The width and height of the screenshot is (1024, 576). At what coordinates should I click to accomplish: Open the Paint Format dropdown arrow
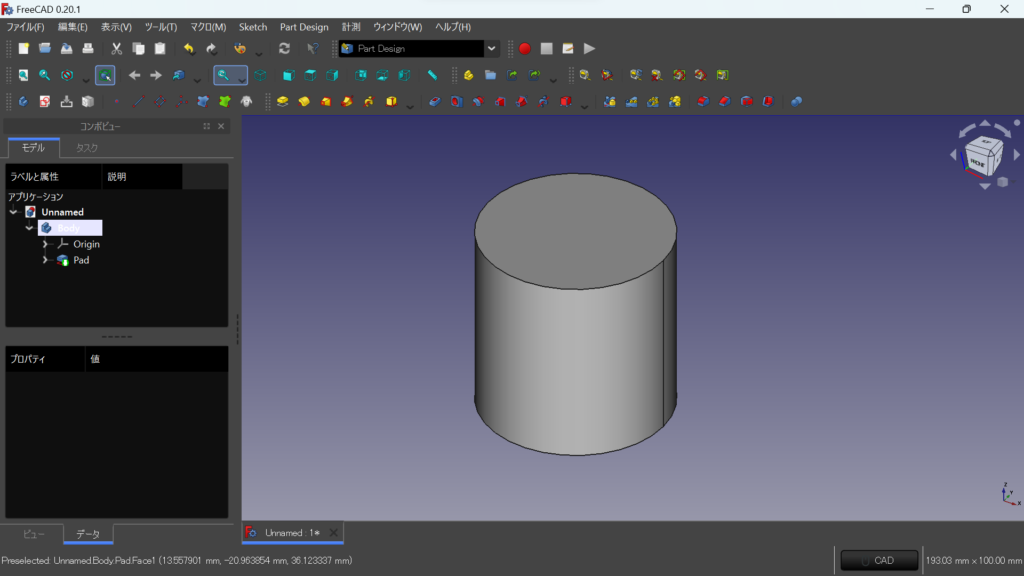259,52
